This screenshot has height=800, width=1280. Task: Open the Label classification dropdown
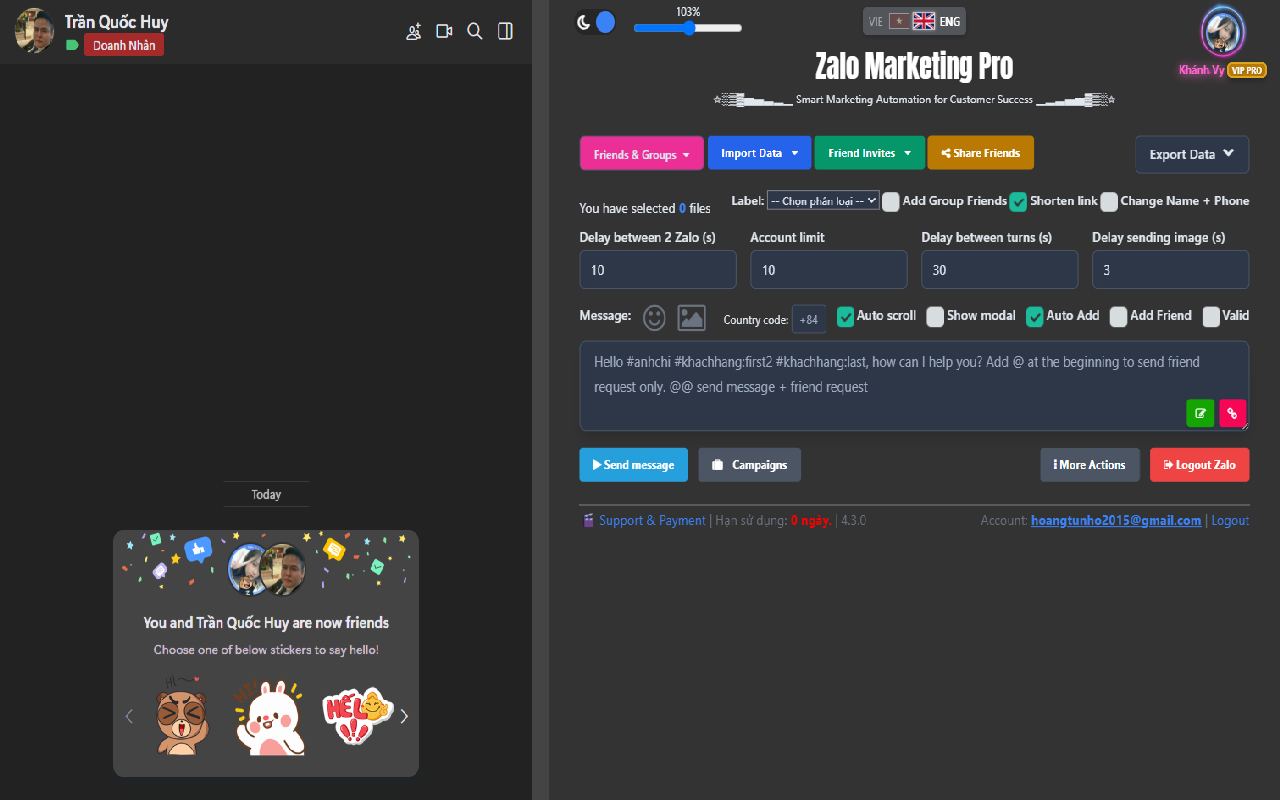tap(822, 200)
